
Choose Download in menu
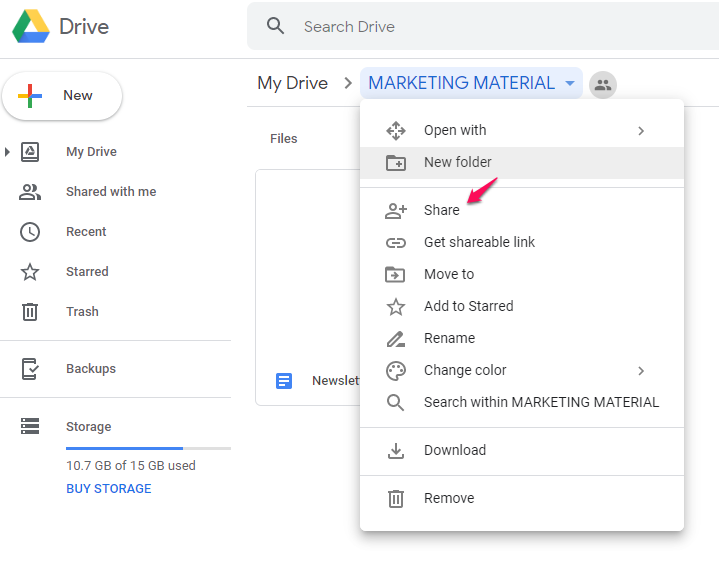[522, 451]
